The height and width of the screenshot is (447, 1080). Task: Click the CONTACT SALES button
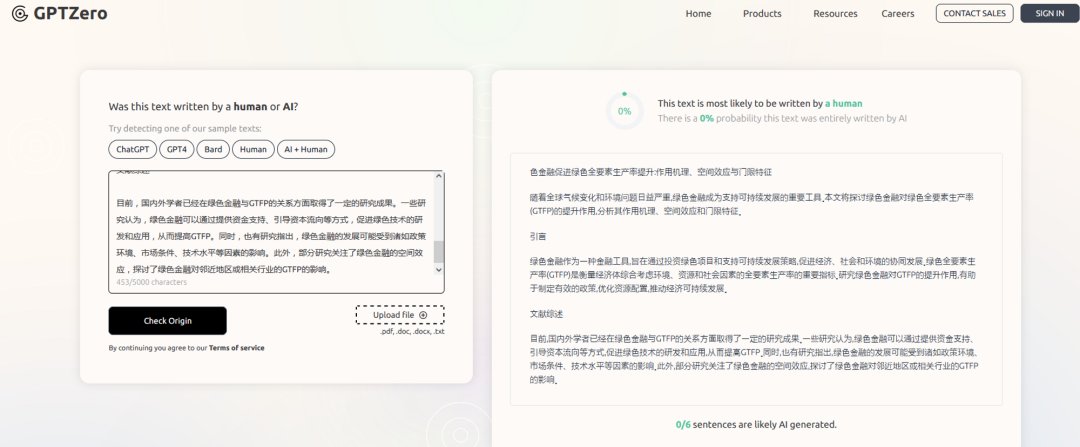(x=974, y=13)
